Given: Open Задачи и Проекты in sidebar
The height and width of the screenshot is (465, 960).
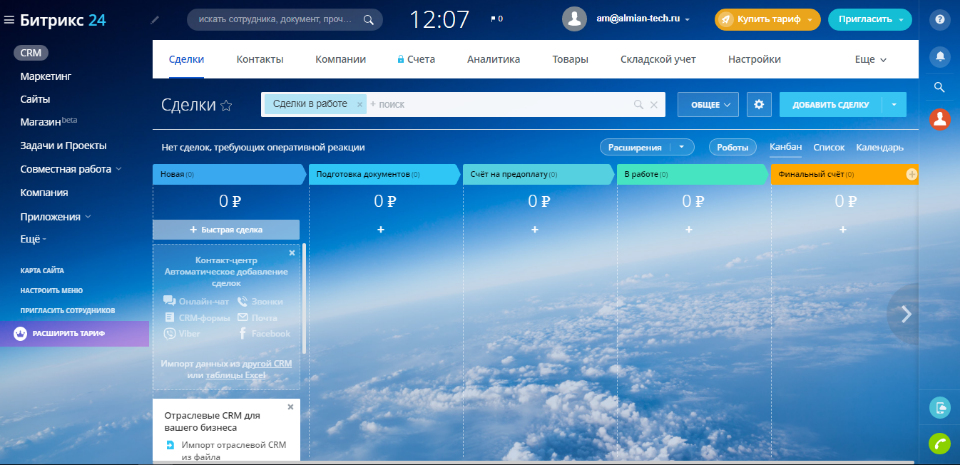Looking at the screenshot, I should pyautogui.click(x=63, y=146).
